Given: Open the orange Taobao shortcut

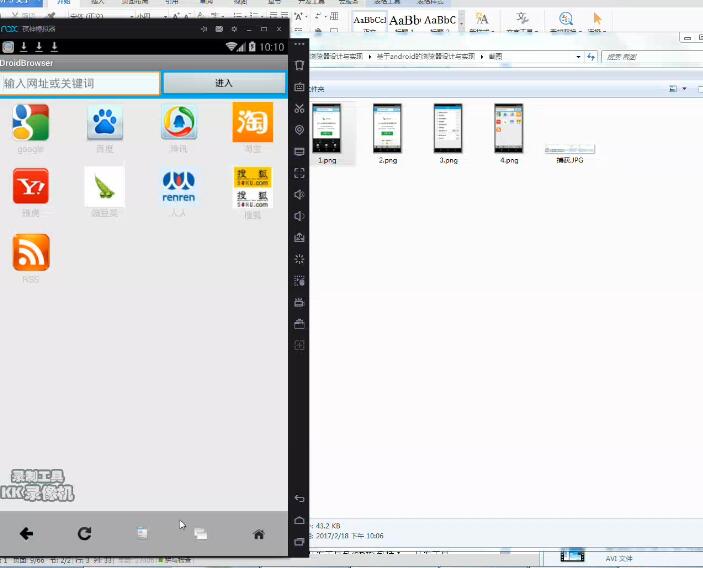Looking at the screenshot, I should (252, 122).
